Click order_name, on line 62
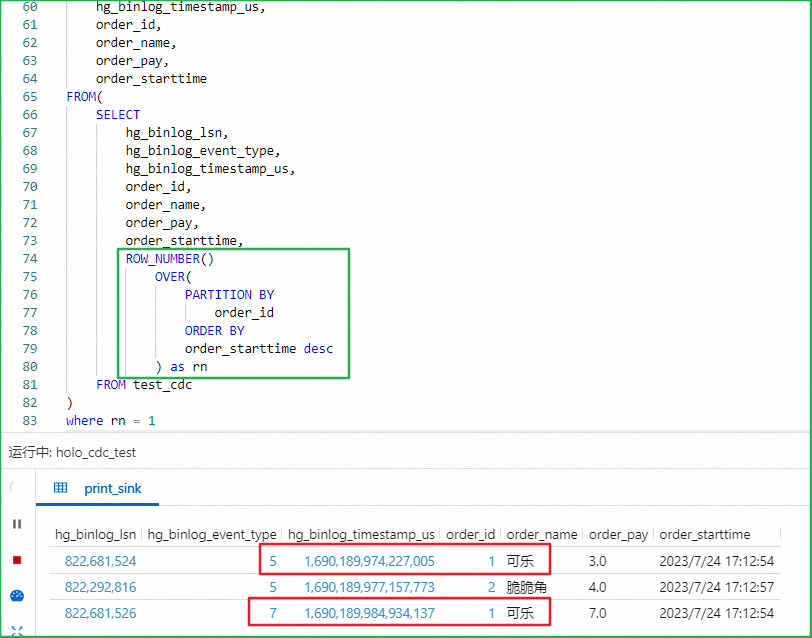The image size is (812, 638). (x=136, y=42)
